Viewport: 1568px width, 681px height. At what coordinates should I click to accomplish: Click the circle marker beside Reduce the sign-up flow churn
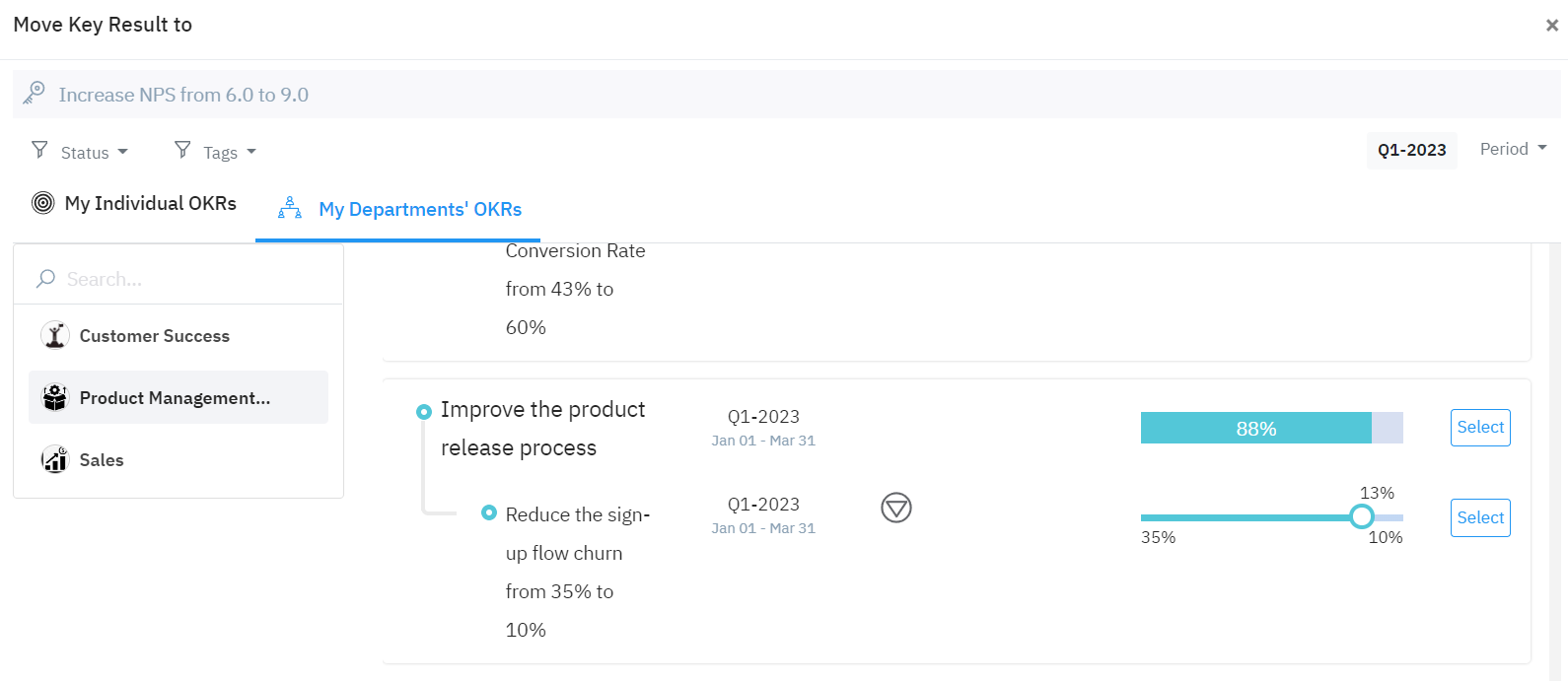[489, 512]
